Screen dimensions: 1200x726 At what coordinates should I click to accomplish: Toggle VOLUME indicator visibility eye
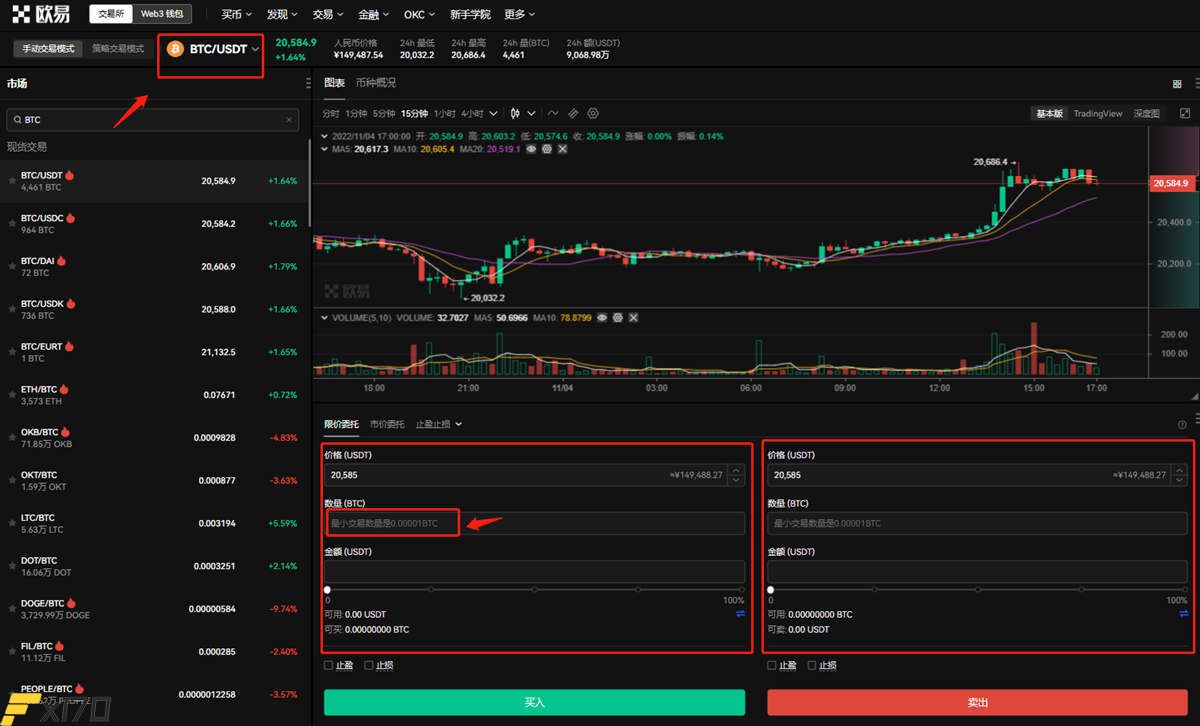(x=602, y=317)
